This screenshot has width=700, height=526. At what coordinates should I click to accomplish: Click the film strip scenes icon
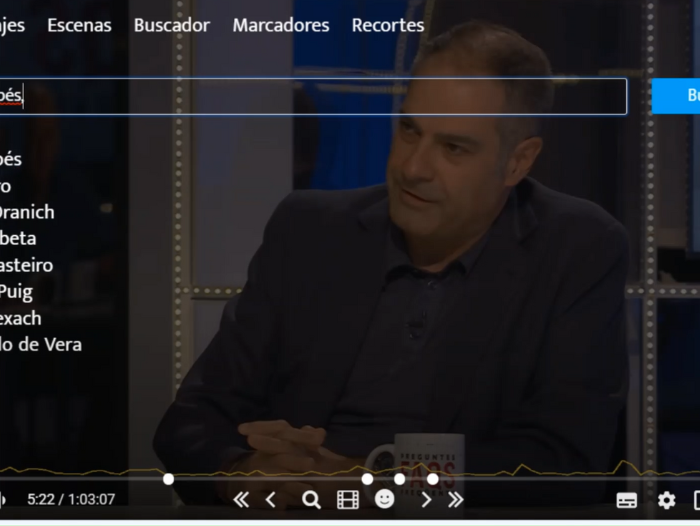coord(348,500)
